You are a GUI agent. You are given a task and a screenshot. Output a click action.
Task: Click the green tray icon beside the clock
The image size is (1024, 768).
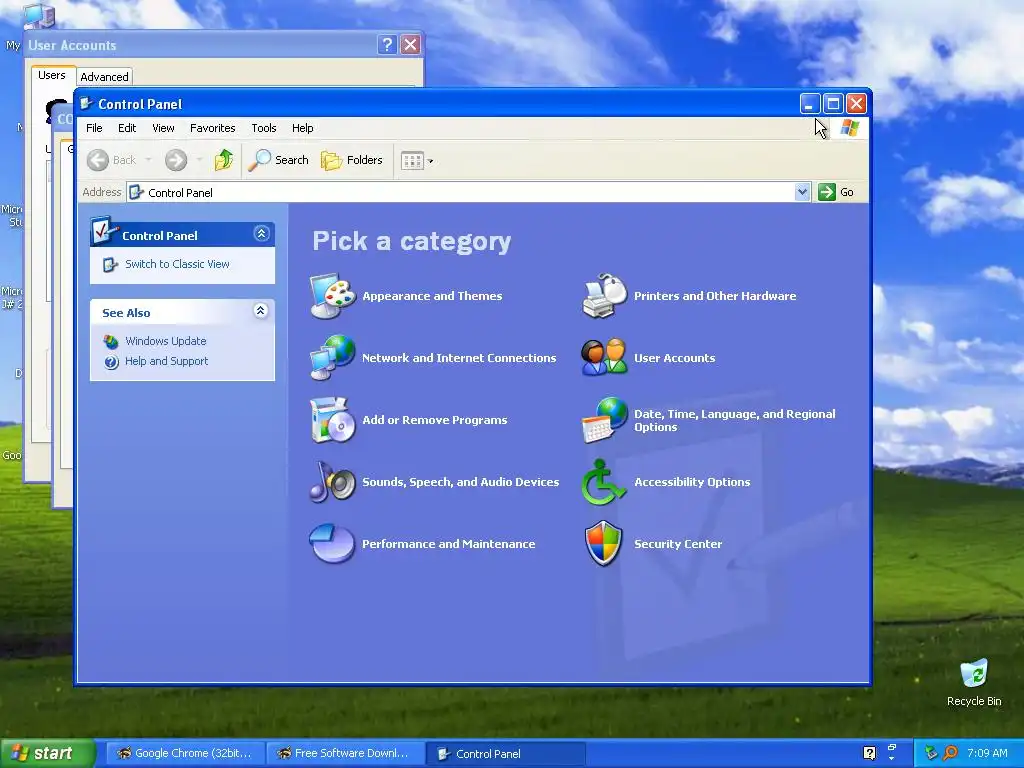click(931, 753)
